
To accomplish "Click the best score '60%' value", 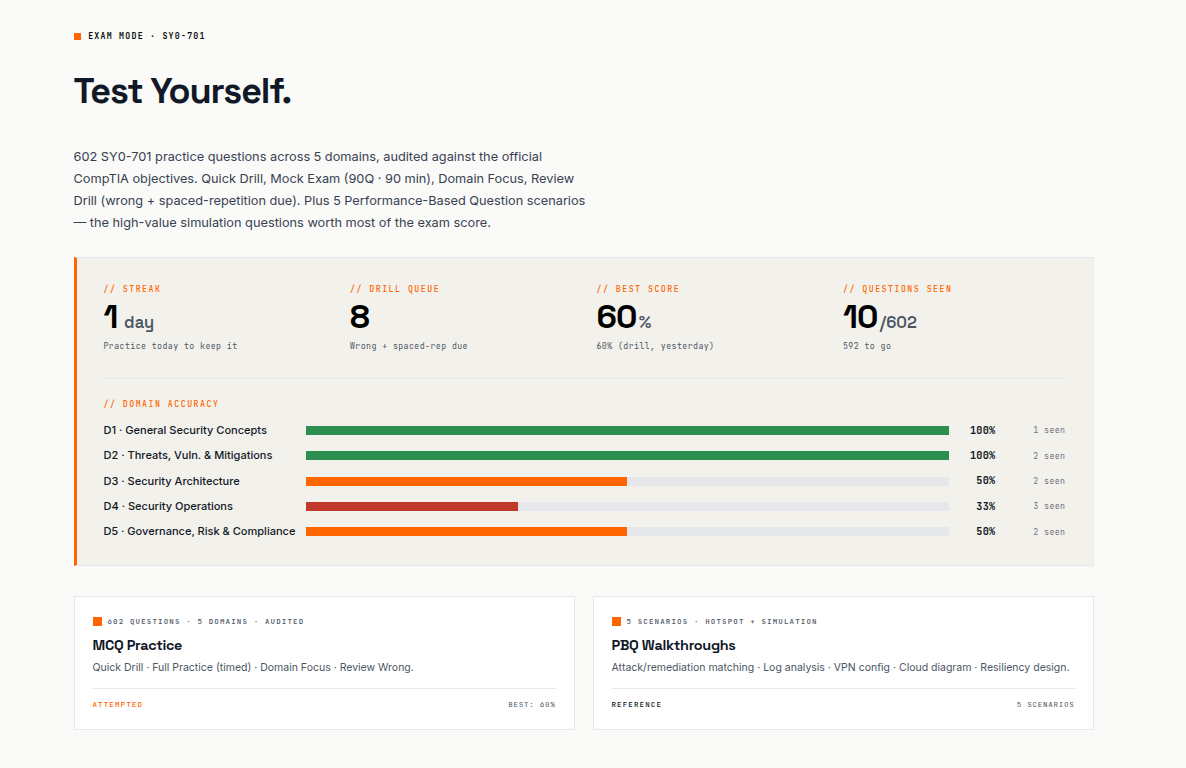I will [624, 318].
